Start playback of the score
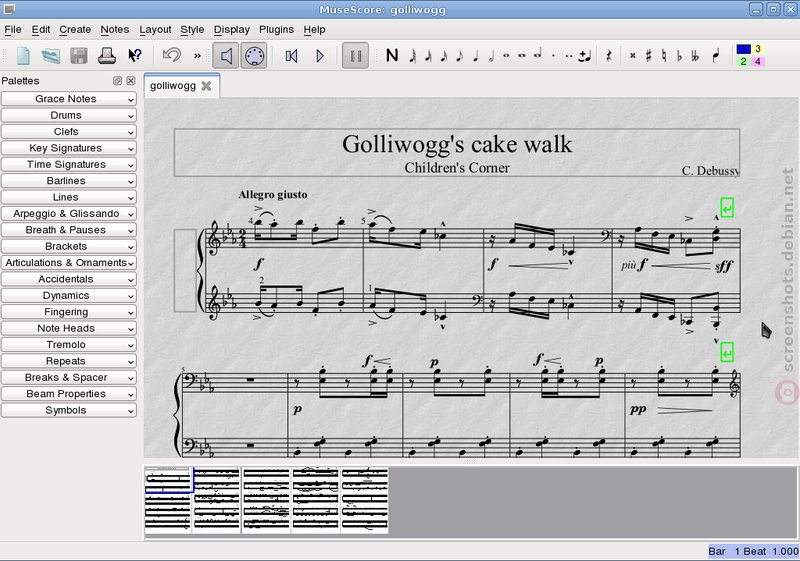The image size is (800, 561). pos(320,56)
